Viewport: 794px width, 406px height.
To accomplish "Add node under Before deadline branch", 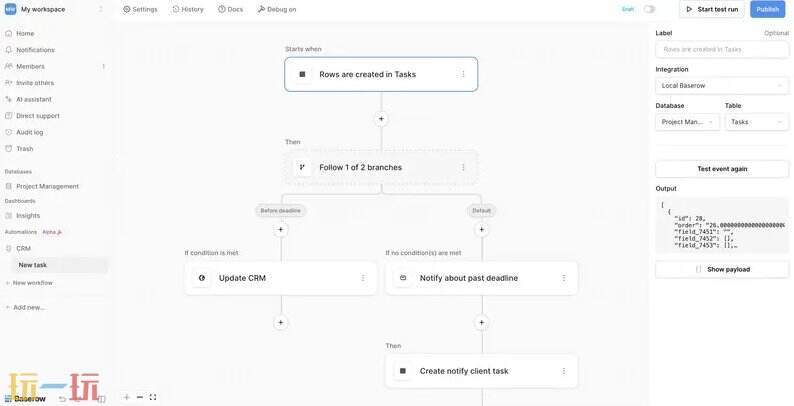I will (281, 229).
